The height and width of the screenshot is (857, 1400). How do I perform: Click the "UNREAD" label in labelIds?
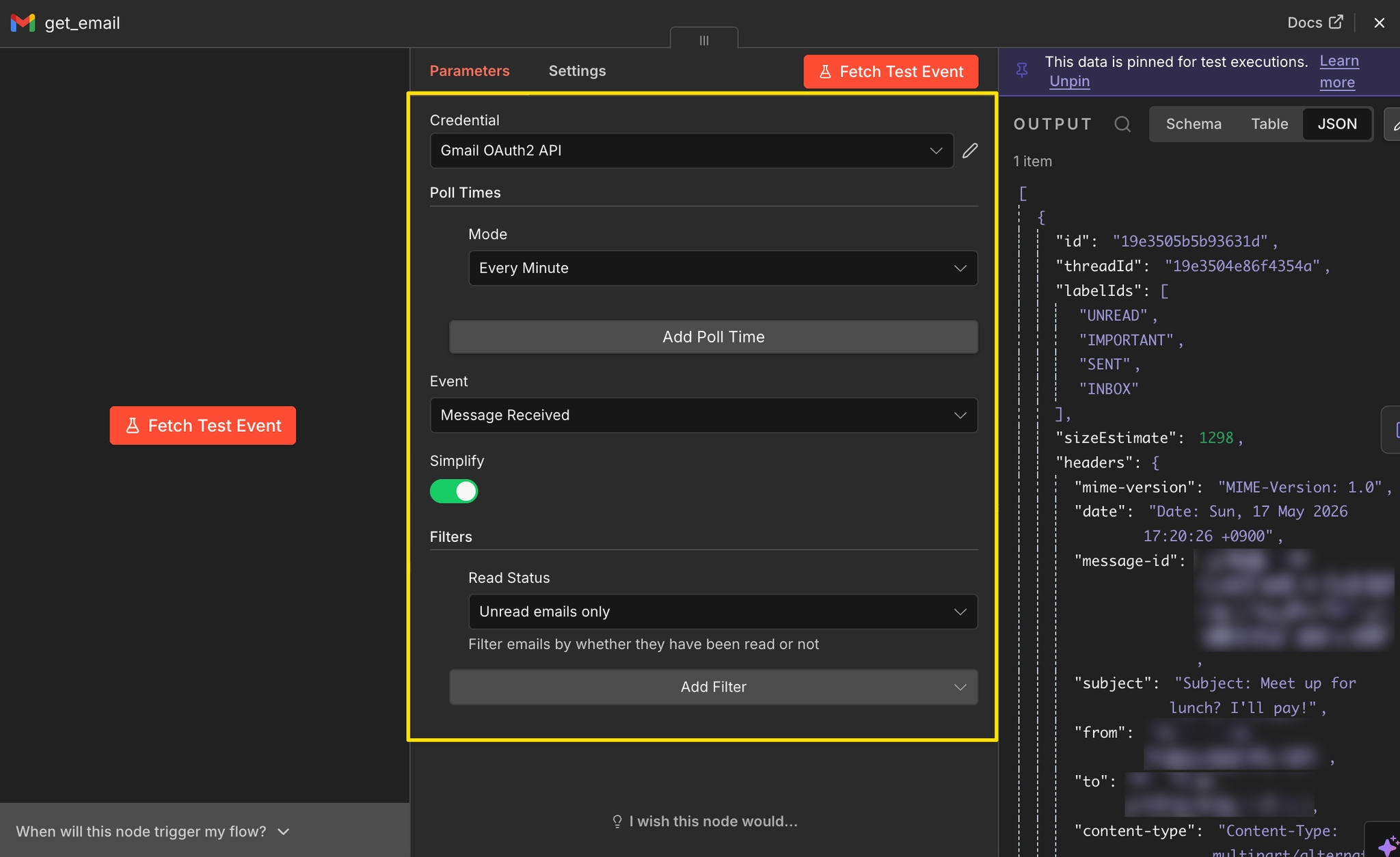click(1113, 315)
